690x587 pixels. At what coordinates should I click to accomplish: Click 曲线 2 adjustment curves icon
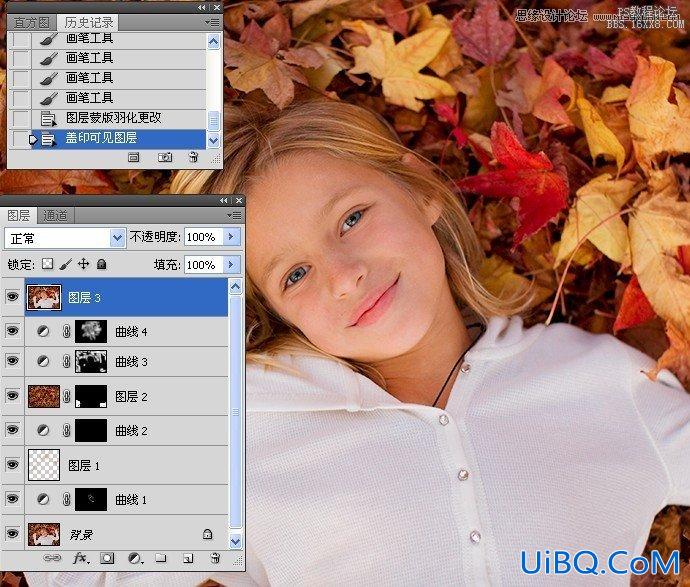pos(43,430)
